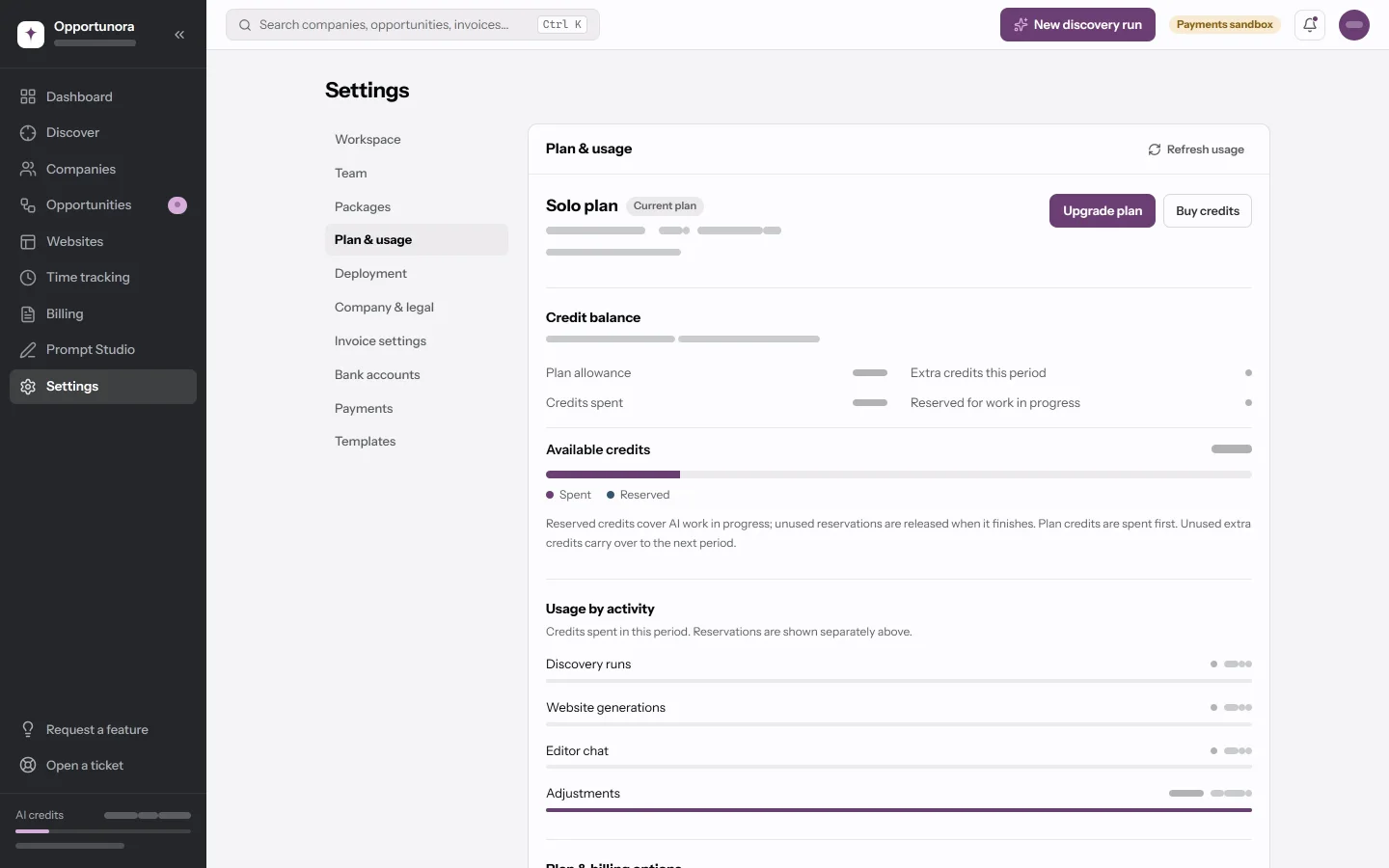Click the Dashboard grid icon
The image size is (1389, 868).
pyautogui.click(x=28, y=96)
